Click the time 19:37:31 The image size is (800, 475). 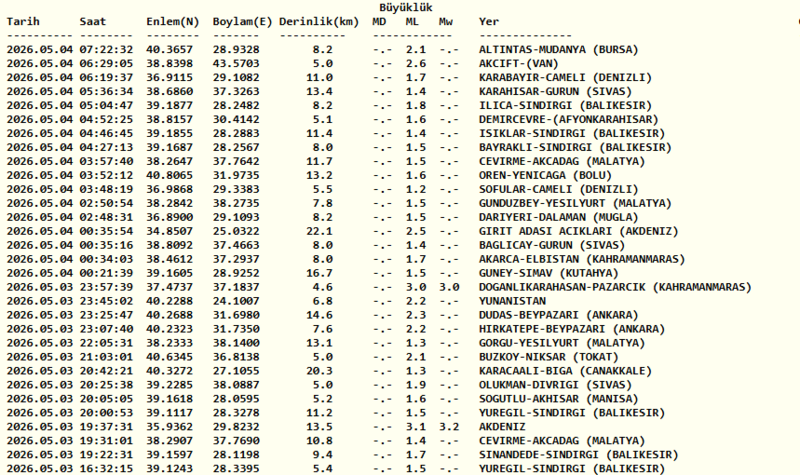pos(106,427)
